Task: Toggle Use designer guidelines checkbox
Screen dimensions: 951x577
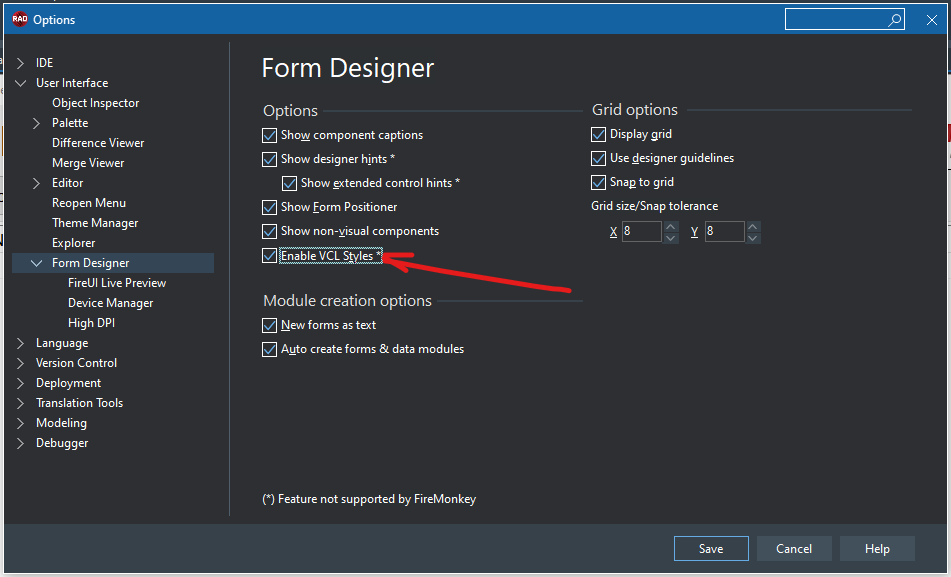Action: tap(598, 158)
